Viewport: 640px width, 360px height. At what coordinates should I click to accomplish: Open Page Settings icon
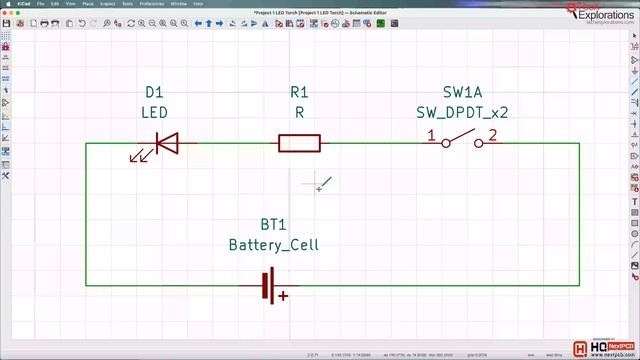tap(33, 24)
